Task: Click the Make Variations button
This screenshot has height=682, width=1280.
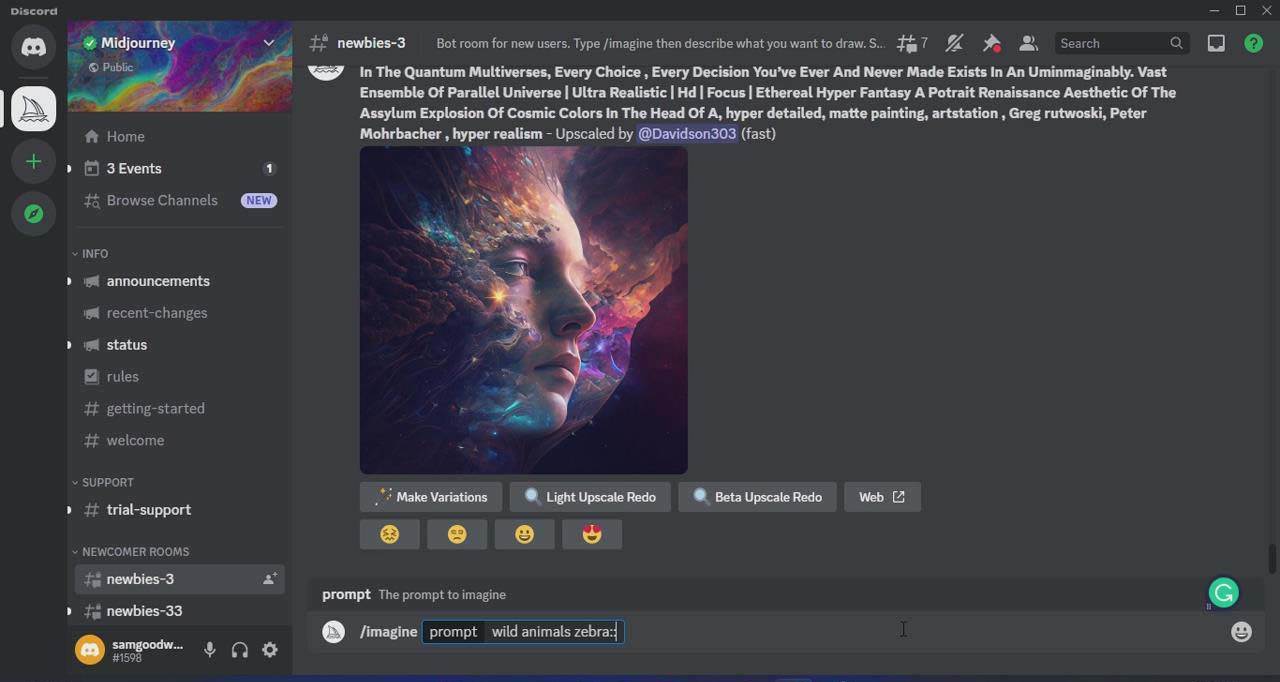Action: [430, 497]
